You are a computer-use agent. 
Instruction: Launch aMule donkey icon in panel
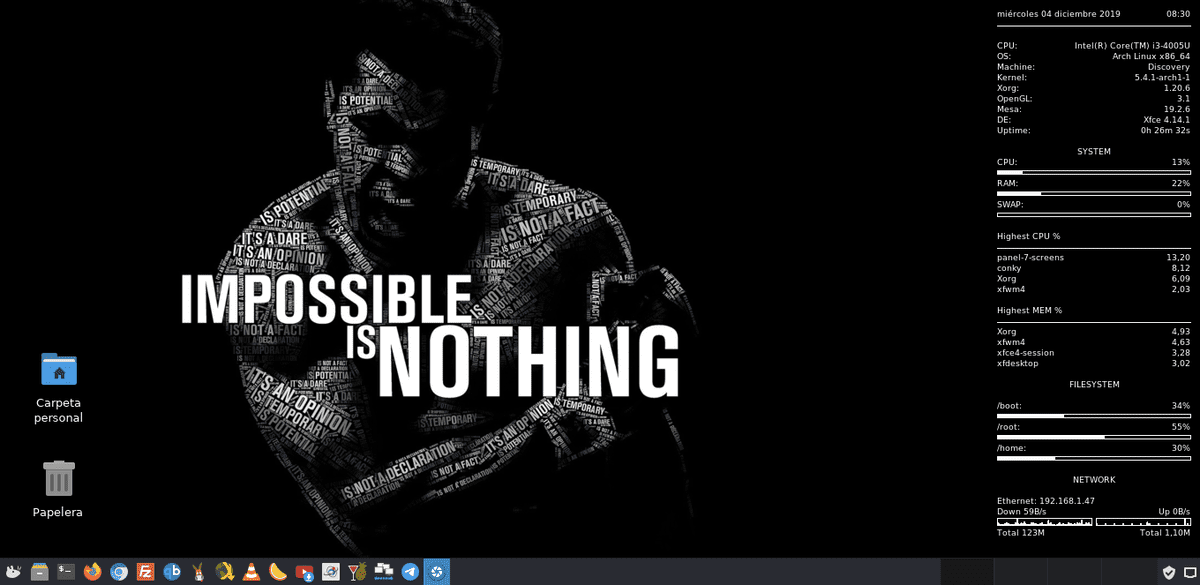[199, 572]
